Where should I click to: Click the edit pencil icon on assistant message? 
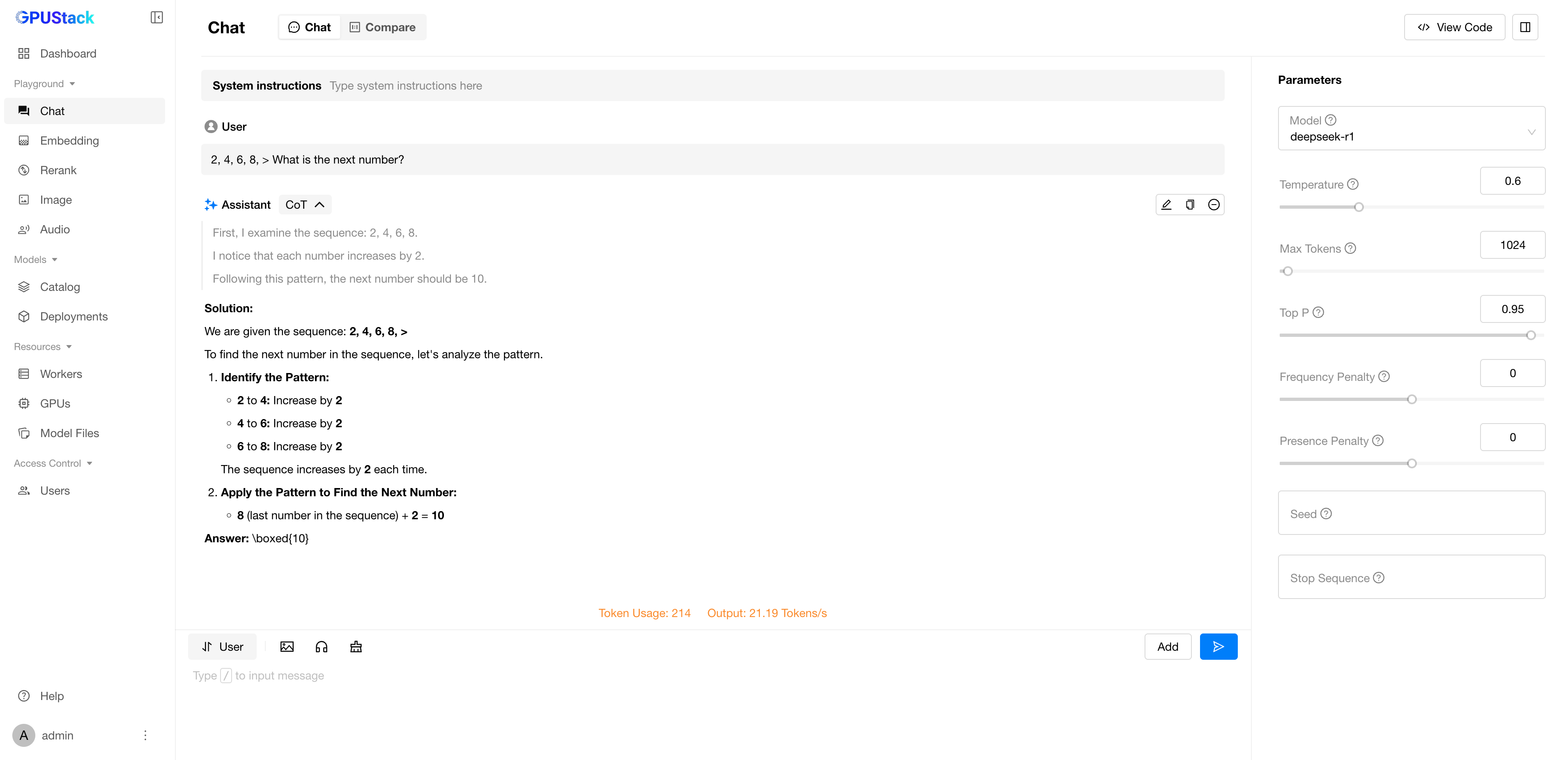[1166, 205]
